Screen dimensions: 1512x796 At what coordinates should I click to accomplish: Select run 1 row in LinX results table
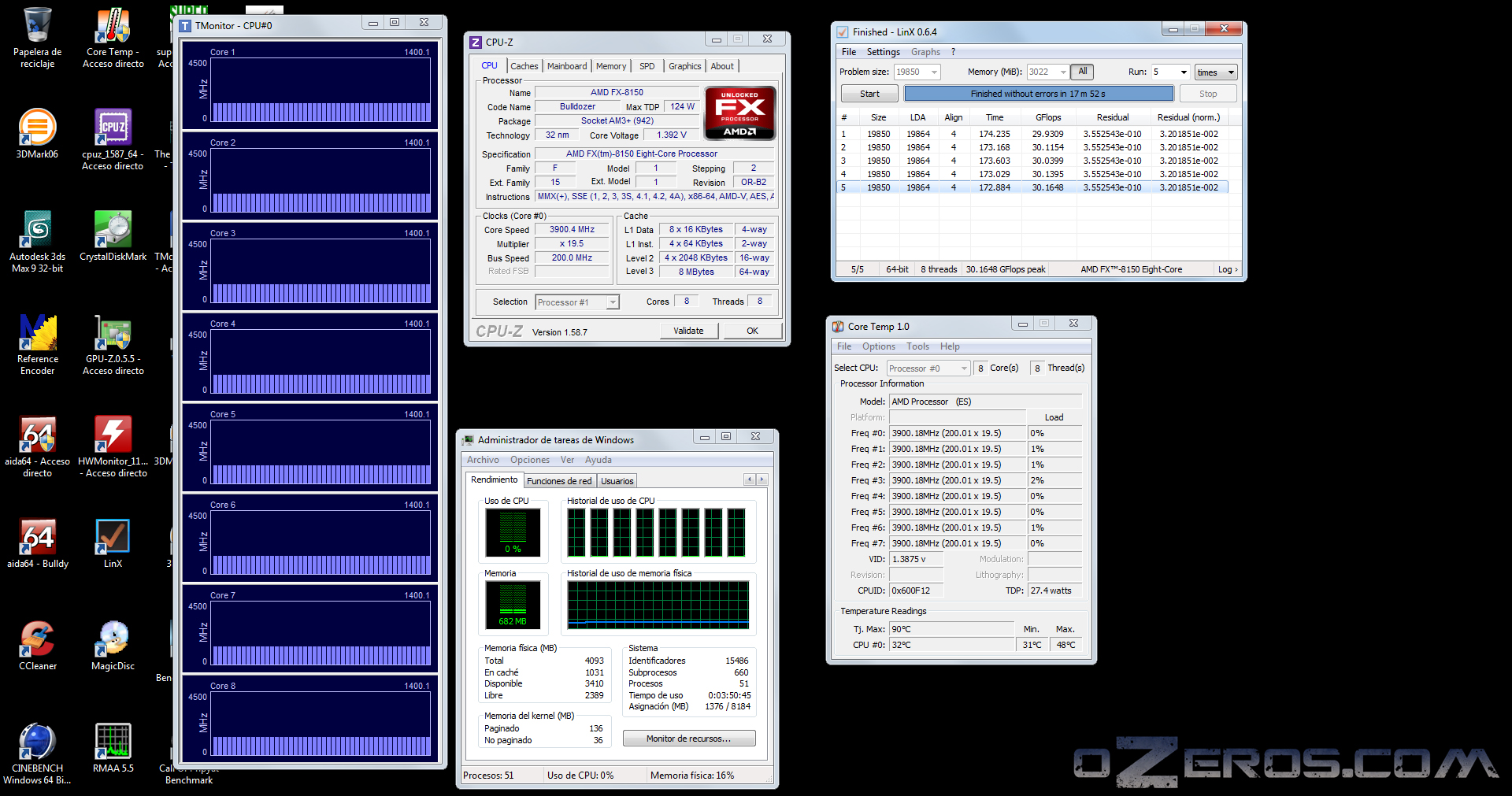pos(1033,134)
